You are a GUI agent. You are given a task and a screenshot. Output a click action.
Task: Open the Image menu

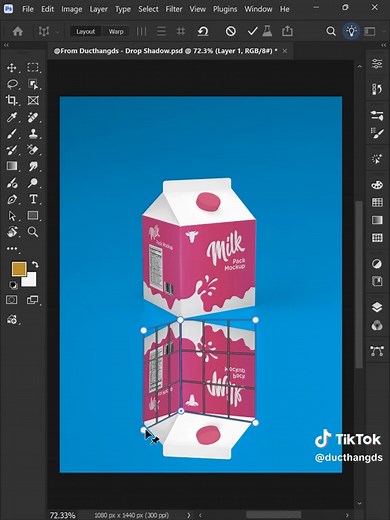click(x=71, y=9)
